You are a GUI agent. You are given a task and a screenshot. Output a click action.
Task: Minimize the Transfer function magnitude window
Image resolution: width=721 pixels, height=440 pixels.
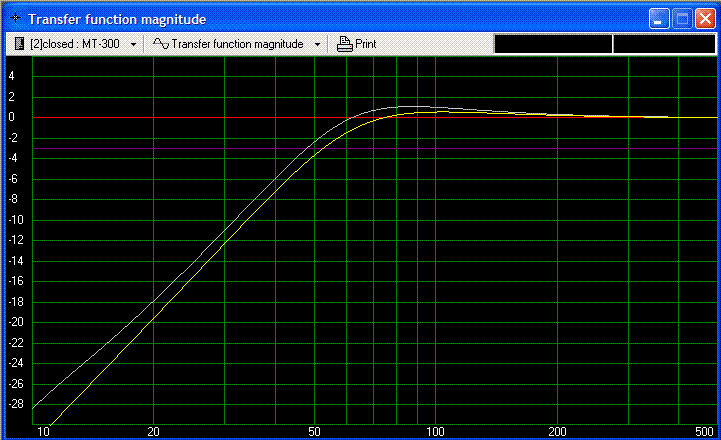[659, 19]
